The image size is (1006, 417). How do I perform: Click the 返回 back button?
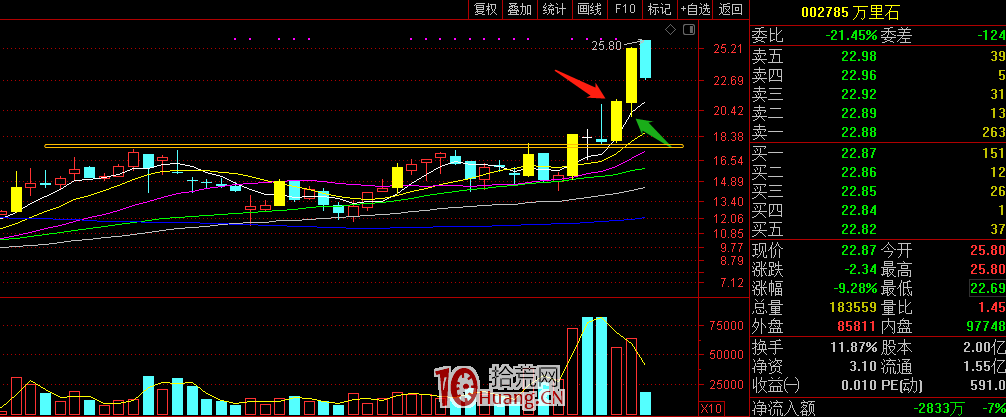pos(731,9)
